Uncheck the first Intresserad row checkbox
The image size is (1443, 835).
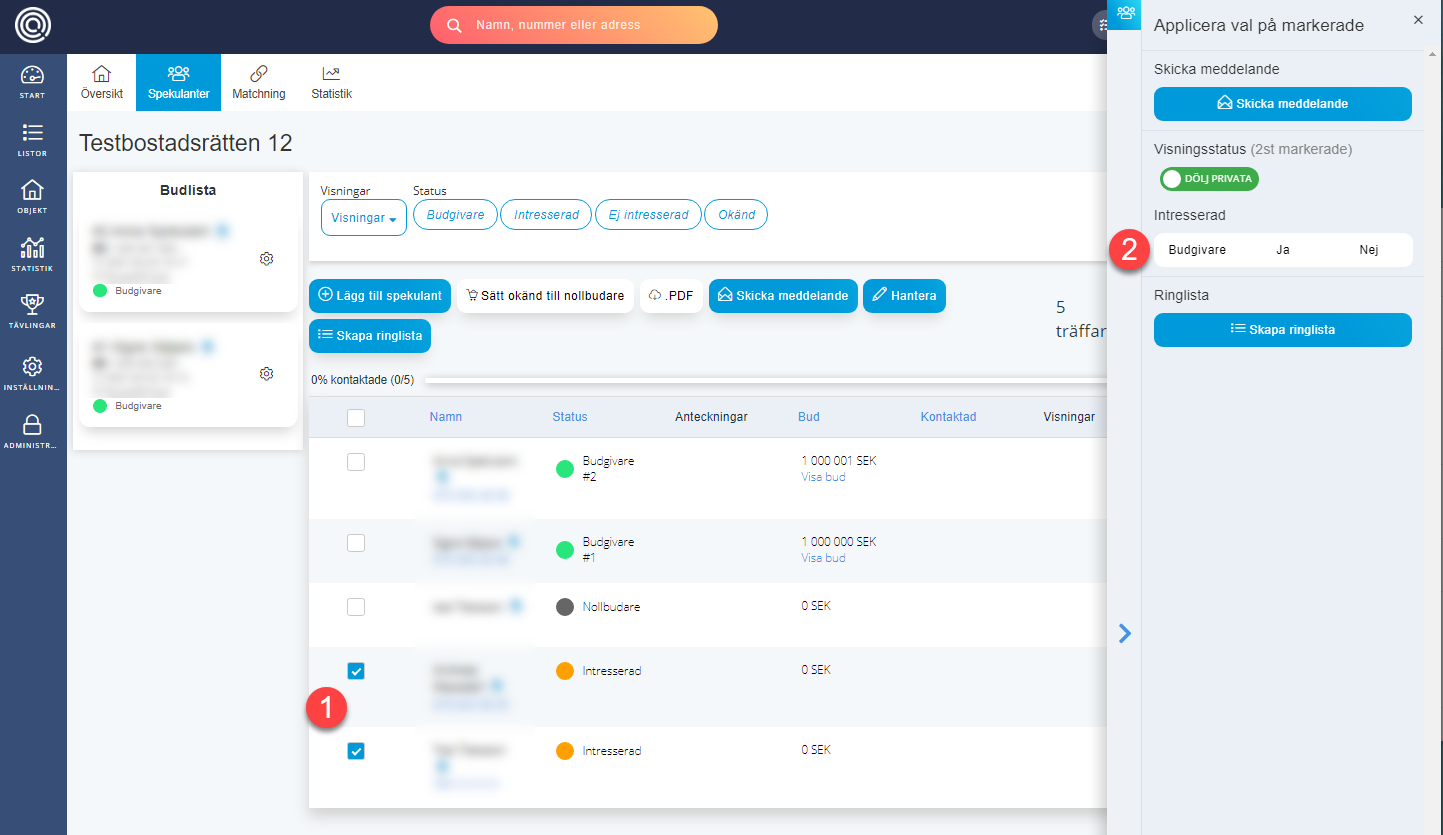(x=356, y=671)
